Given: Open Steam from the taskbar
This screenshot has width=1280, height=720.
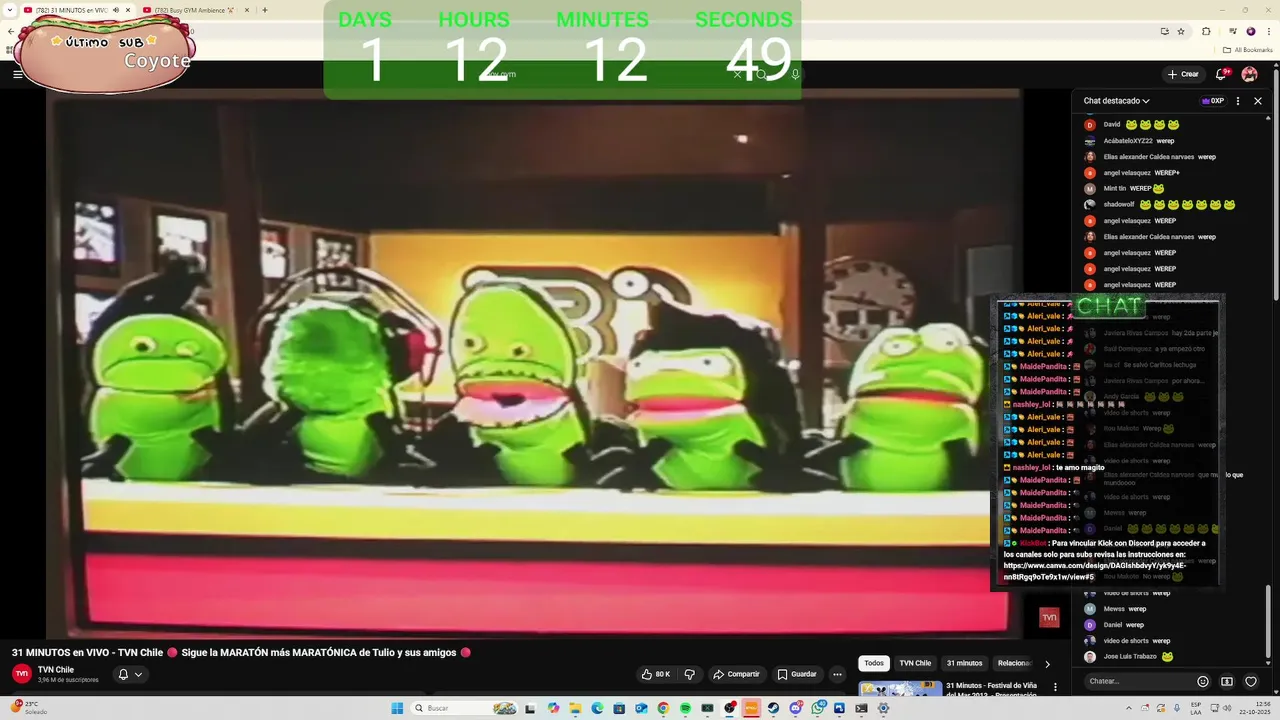Looking at the screenshot, I should pos(773,708).
